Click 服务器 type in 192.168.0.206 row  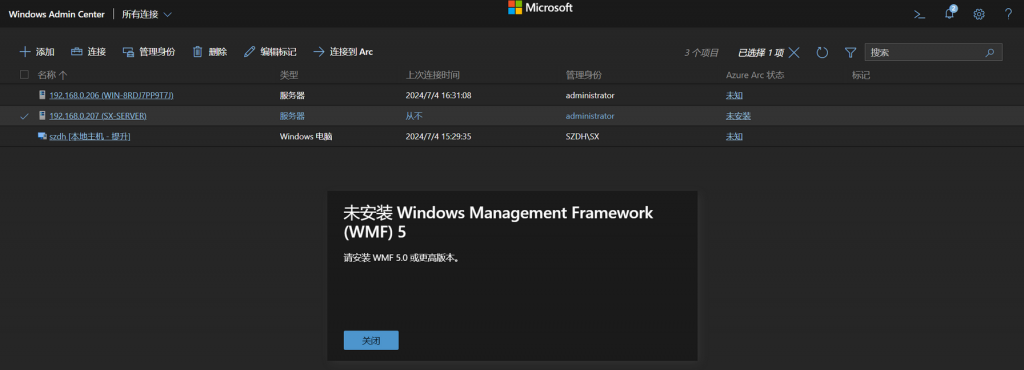click(293, 95)
